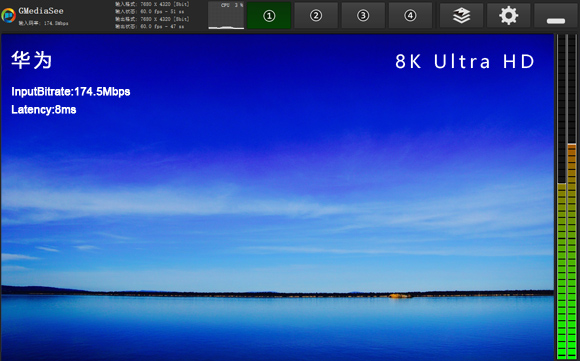Click the input format 7680 X 4320 line
The width and height of the screenshot is (580, 361).
152,4
